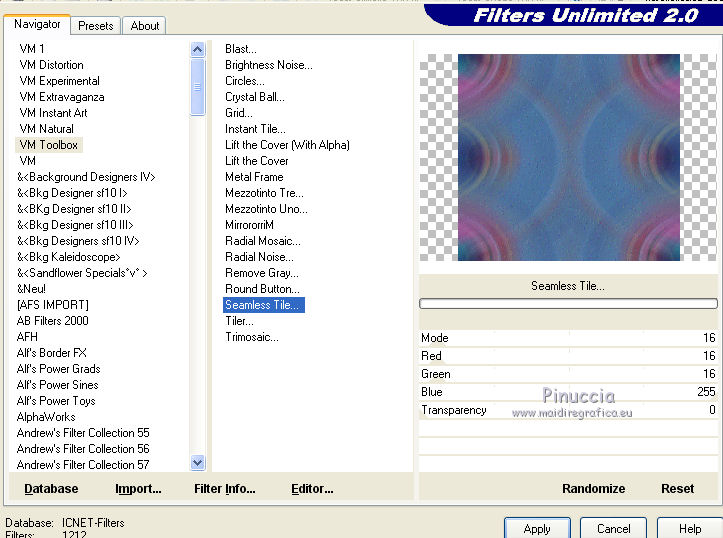Pick the Trimosaic... filter
The image size is (723, 538).
252,337
